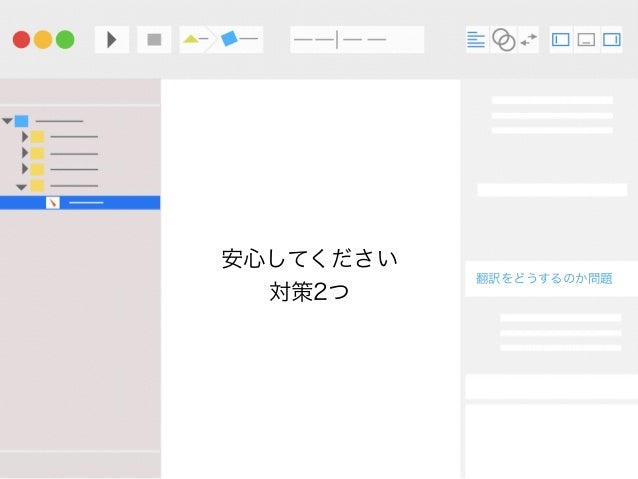
Task: Select the first yellow folder icon
Action: tap(37, 137)
